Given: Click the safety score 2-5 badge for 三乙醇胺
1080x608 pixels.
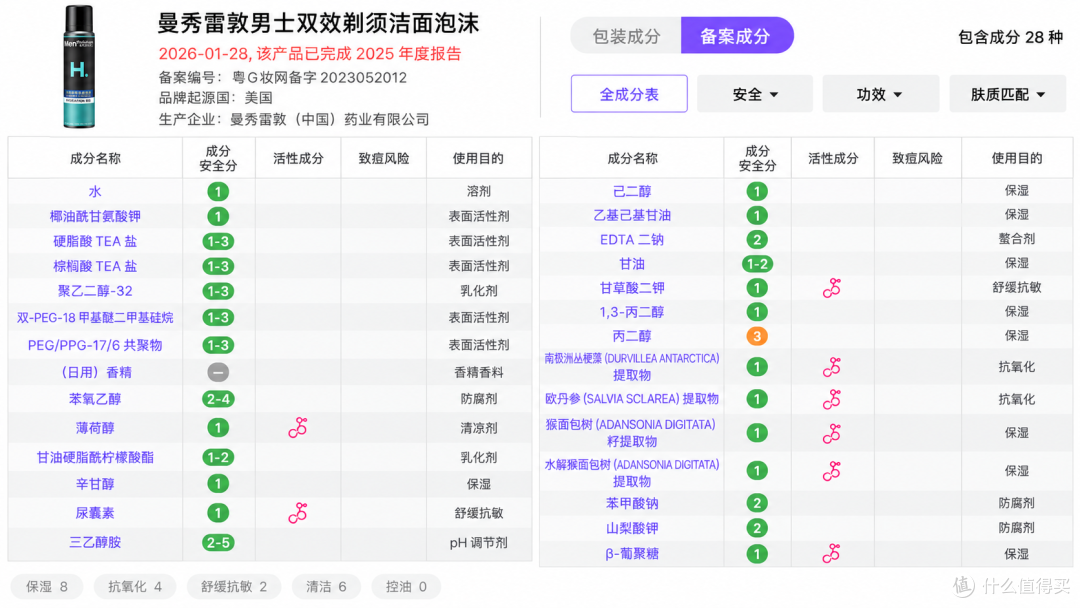Looking at the screenshot, I should [x=218, y=543].
